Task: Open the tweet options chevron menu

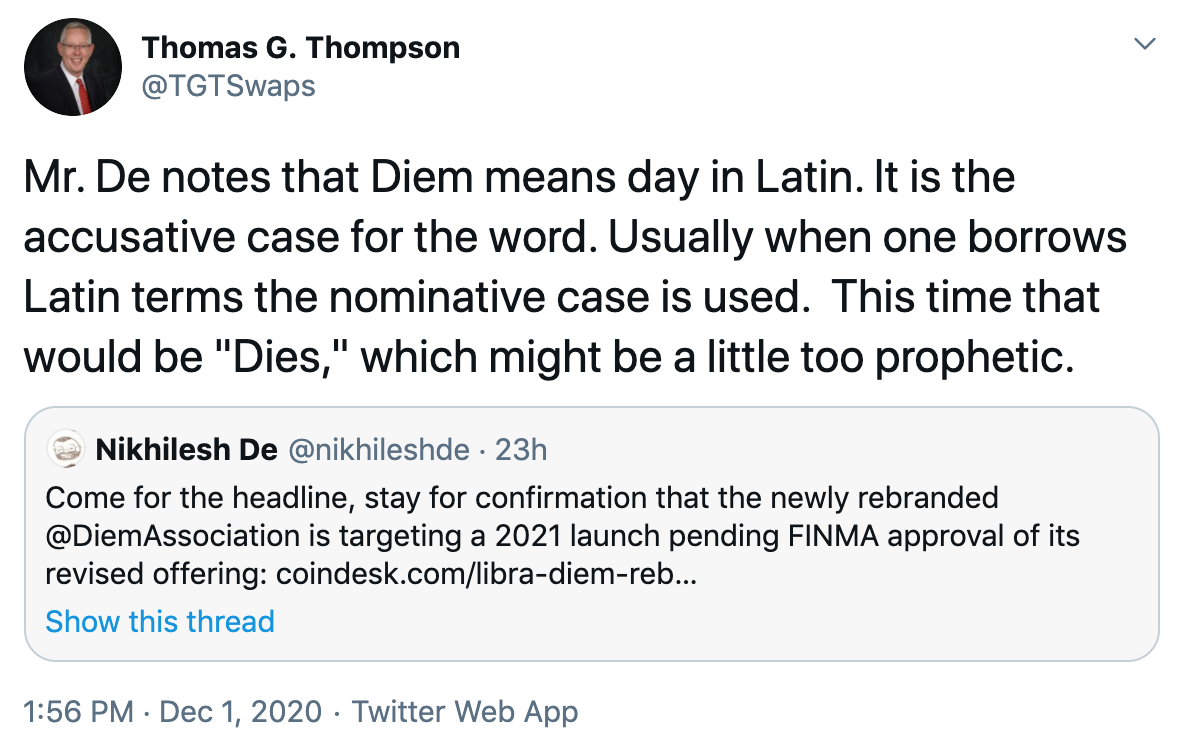Action: (1146, 44)
